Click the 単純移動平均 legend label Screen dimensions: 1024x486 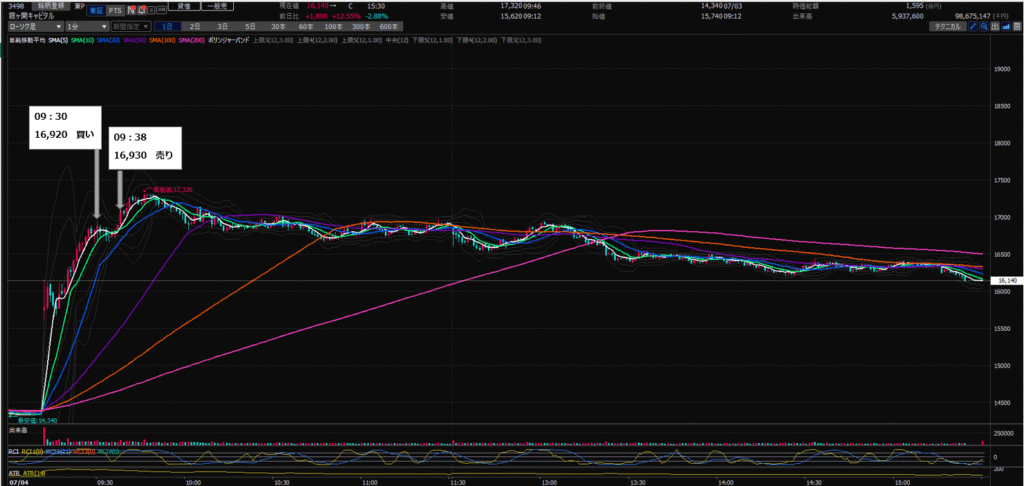tap(27, 40)
